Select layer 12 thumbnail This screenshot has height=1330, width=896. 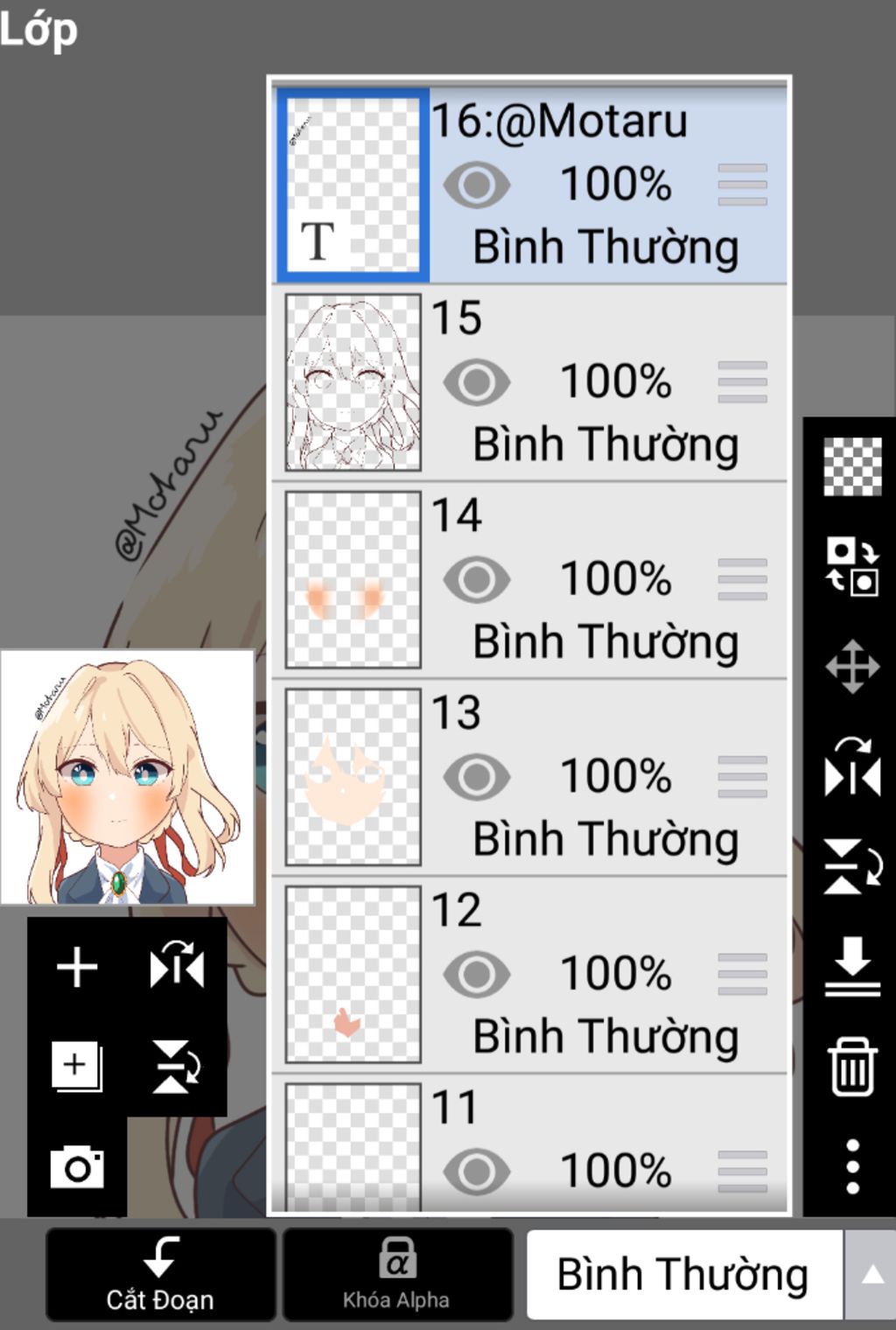pyautogui.click(x=353, y=974)
